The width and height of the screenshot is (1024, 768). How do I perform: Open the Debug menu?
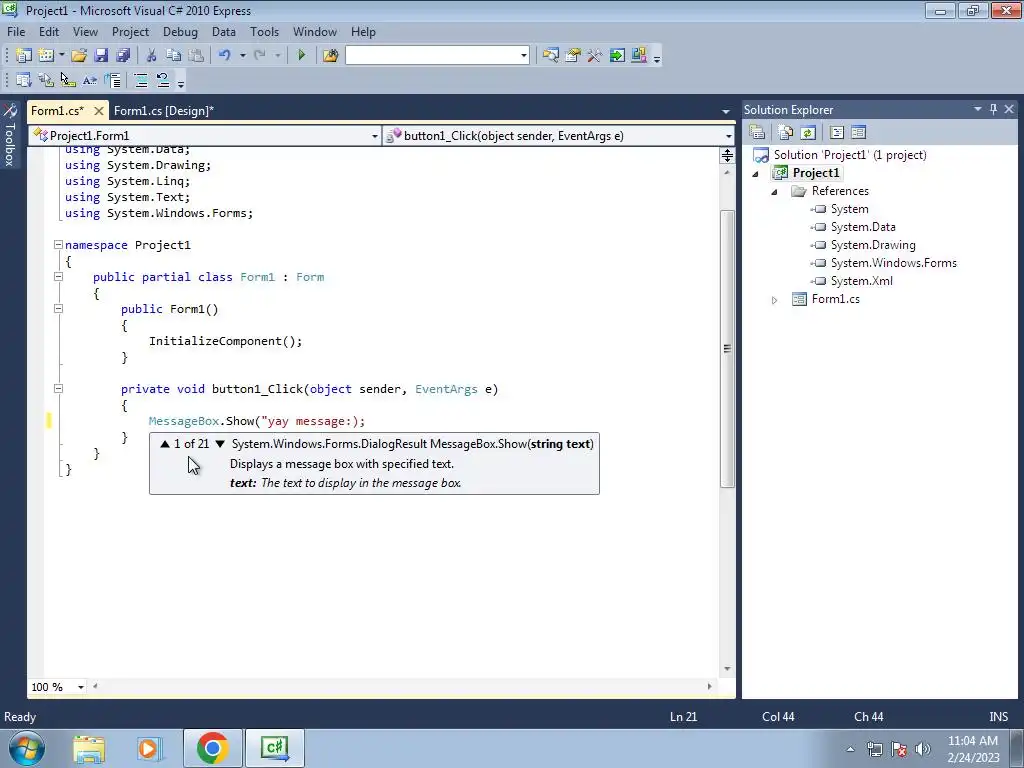(180, 32)
